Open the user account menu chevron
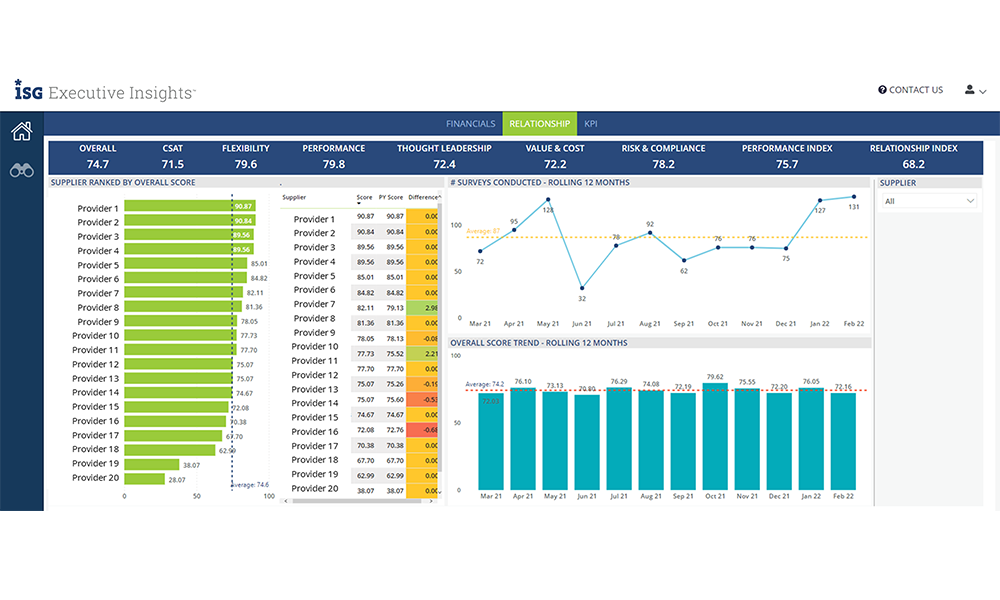Image resolution: width=1000 pixels, height=600 pixels. click(983, 91)
